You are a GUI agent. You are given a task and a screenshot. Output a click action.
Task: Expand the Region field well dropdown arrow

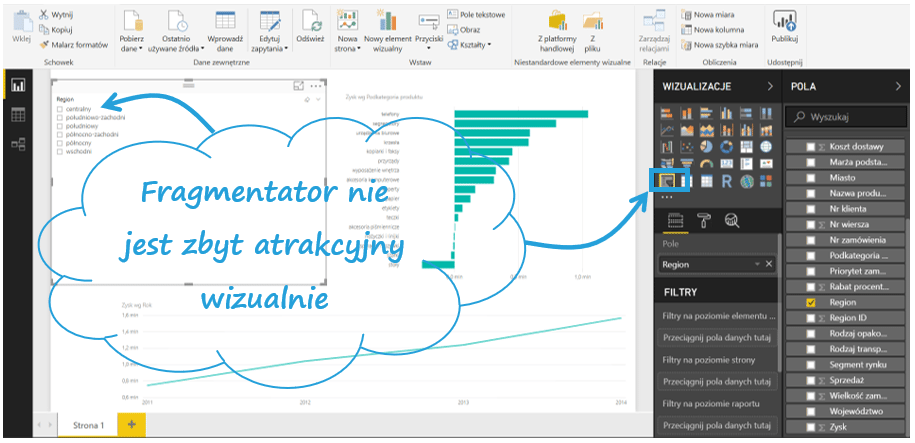tap(757, 264)
